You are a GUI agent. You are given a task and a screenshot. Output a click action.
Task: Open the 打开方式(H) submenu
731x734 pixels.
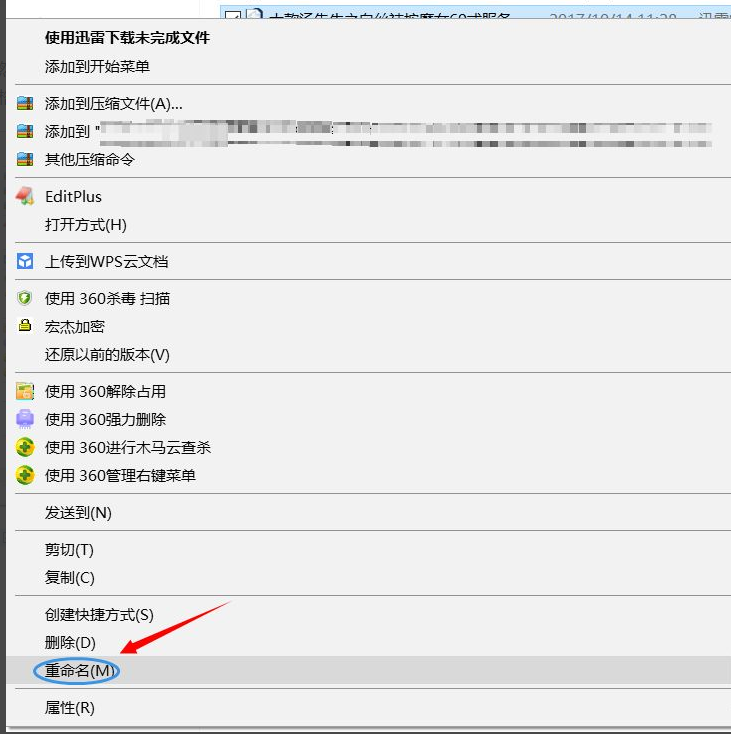[x=86, y=224]
